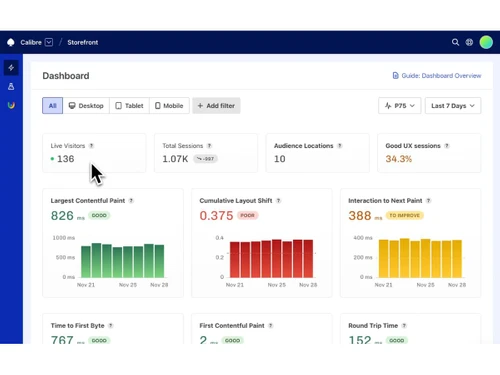Click help icon next to Cumulative Layout Shift
The width and height of the screenshot is (500, 375).
[x=279, y=201]
